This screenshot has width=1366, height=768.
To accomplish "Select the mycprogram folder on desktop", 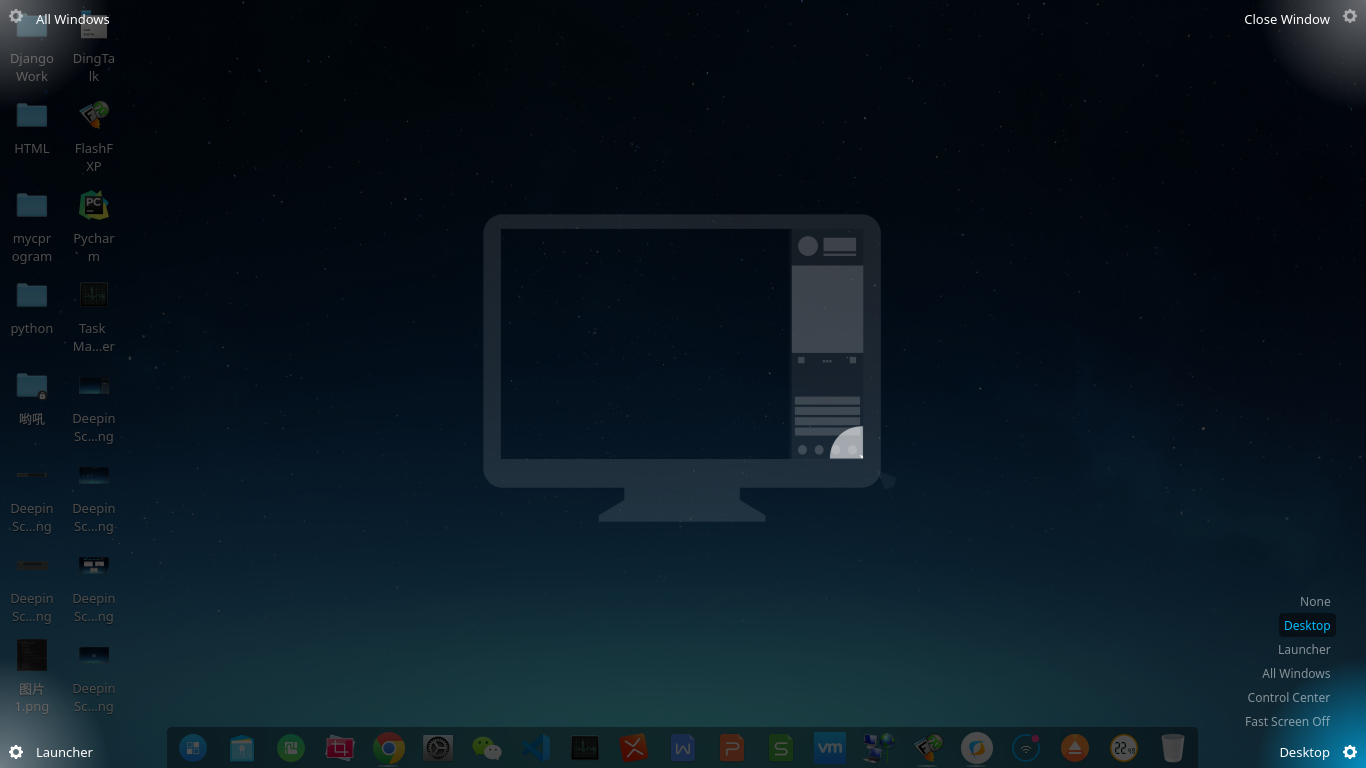I will [32, 227].
